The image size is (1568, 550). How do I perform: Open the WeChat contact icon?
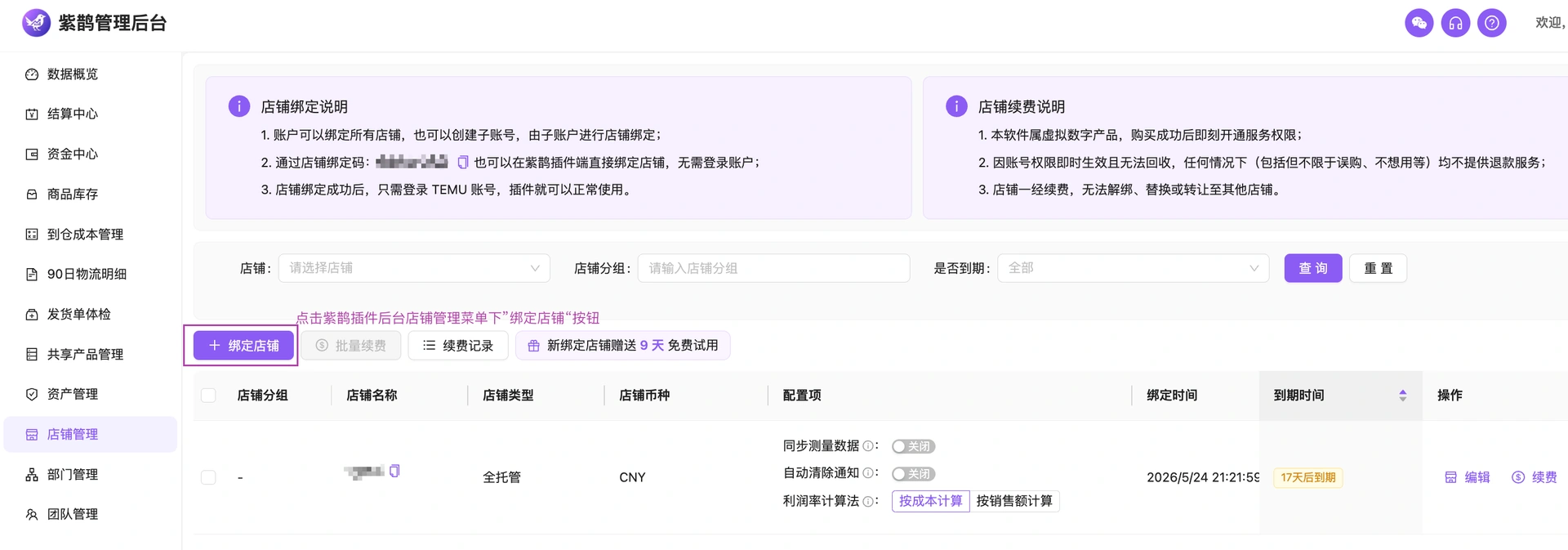pos(1419,23)
